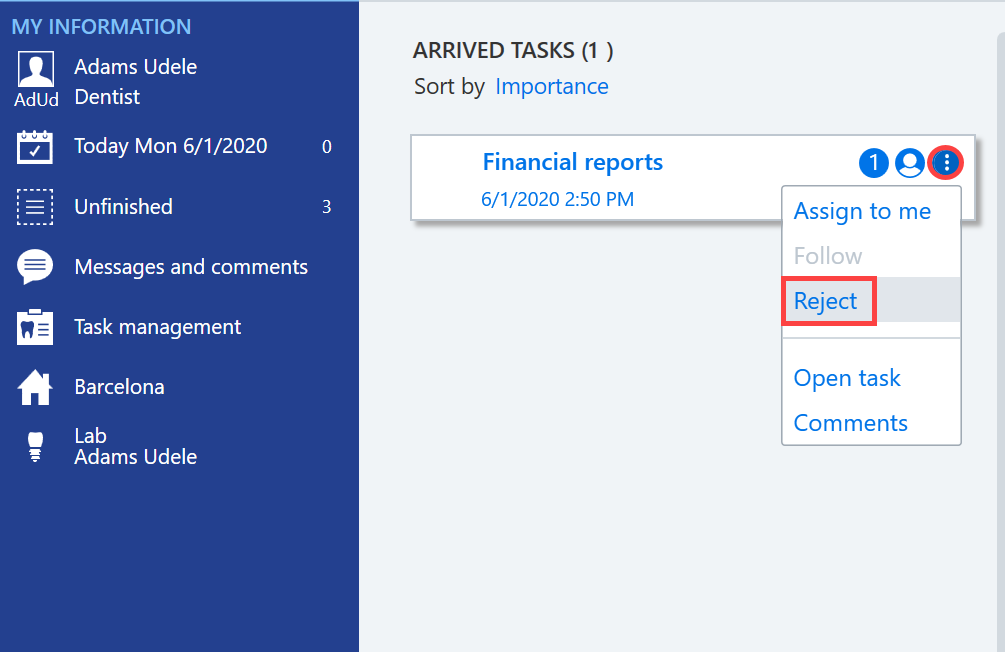1005x652 pixels.
Task: Click the blue number 1 importance badge
Action: tap(874, 163)
